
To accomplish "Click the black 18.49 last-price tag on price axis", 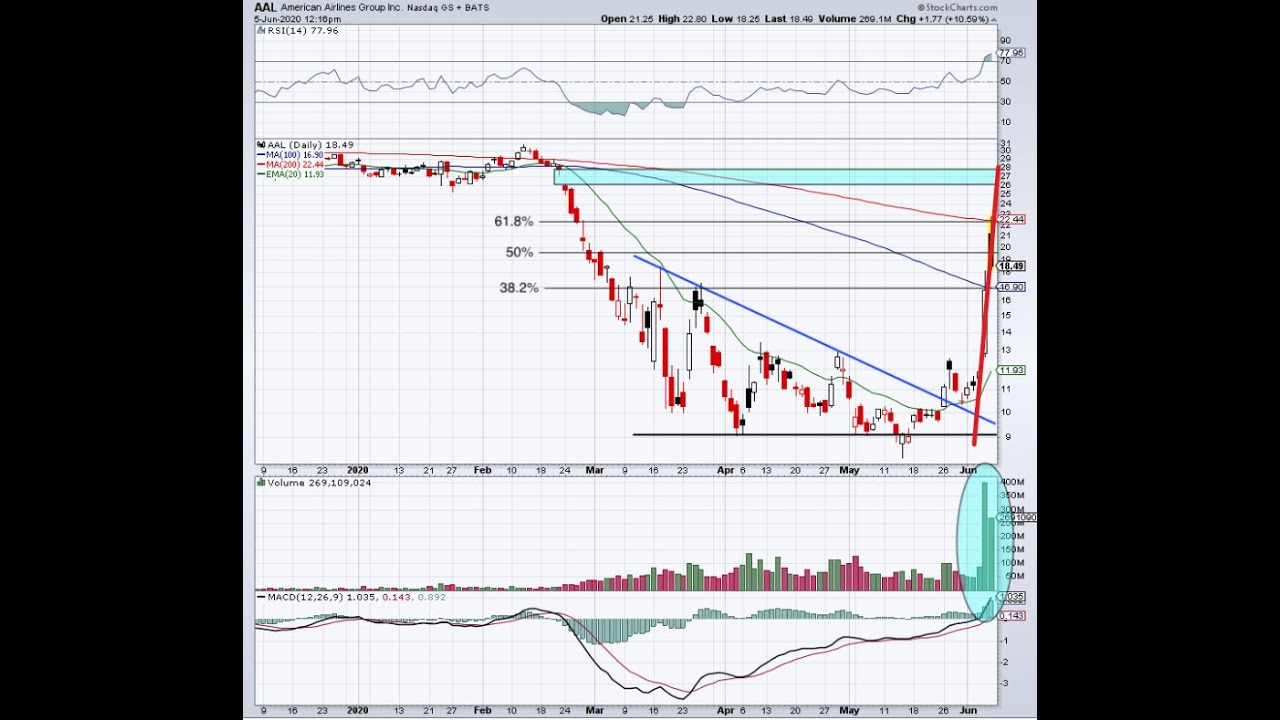I will pyautogui.click(x=1011, y=266).
